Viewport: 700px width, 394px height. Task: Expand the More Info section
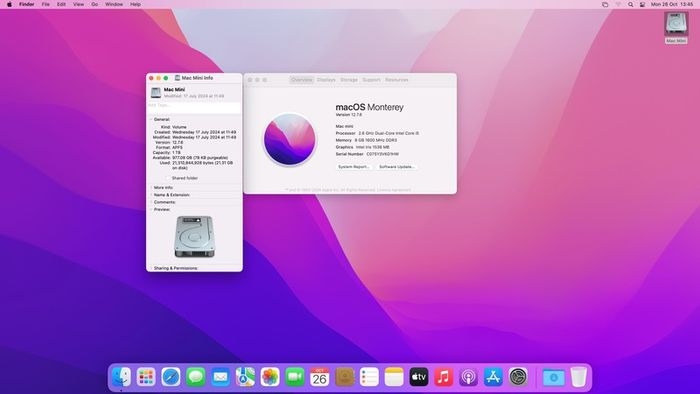(151, 188)
